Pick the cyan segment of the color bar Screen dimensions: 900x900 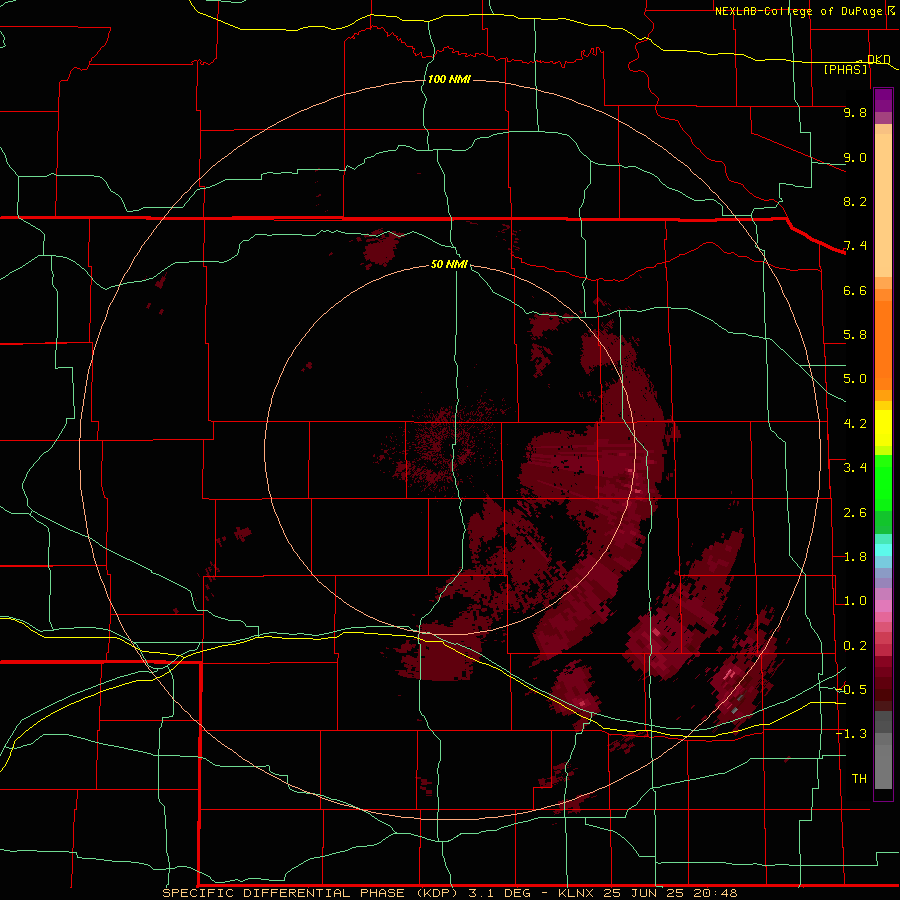coord(883,550)
